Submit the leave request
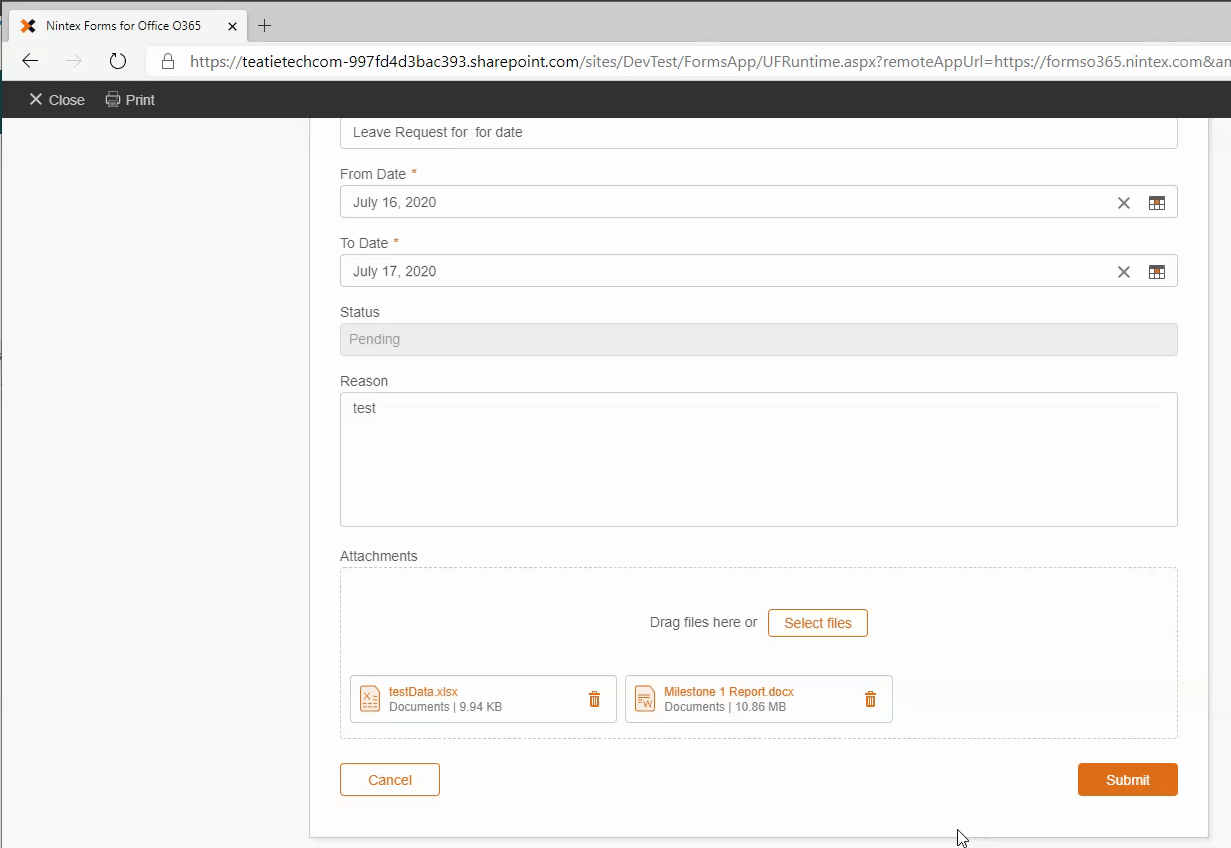Screen dimensions: 1231x848 click(x=1128, y=780)
